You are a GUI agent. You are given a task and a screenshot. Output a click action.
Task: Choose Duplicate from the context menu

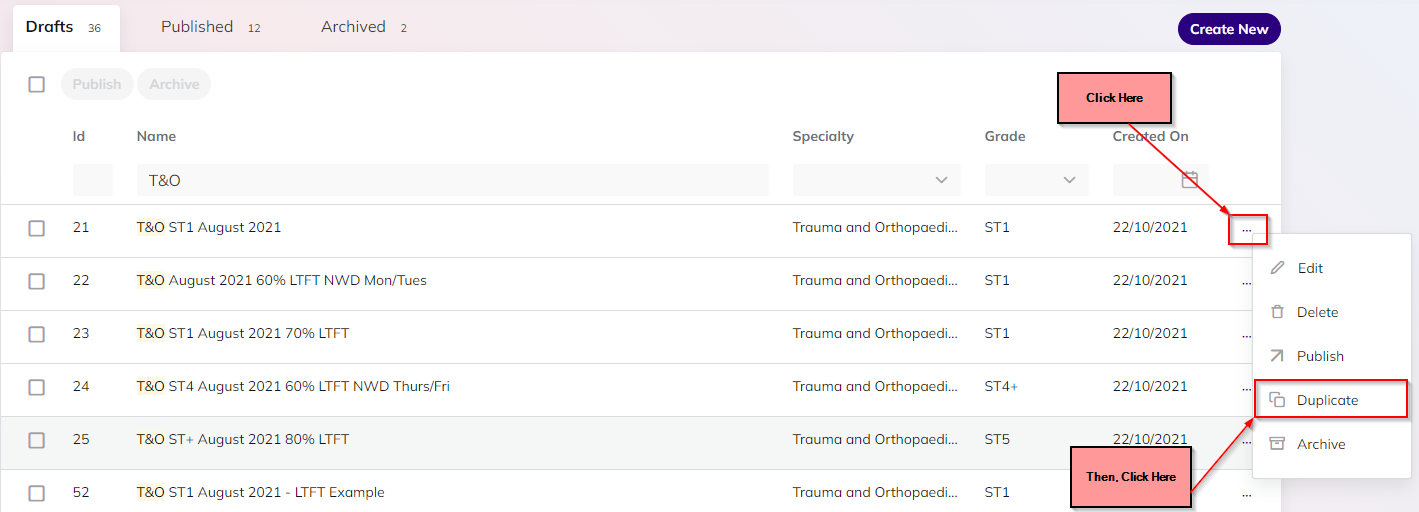pyautogui.click(x=1330, y=400)
